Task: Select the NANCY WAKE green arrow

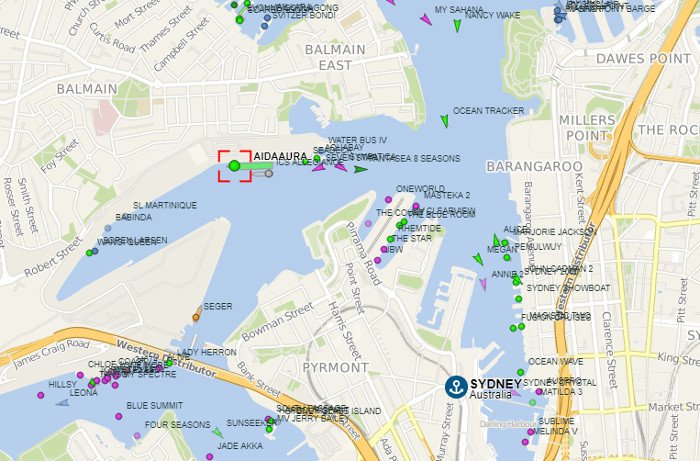Action: coord(457,25)
